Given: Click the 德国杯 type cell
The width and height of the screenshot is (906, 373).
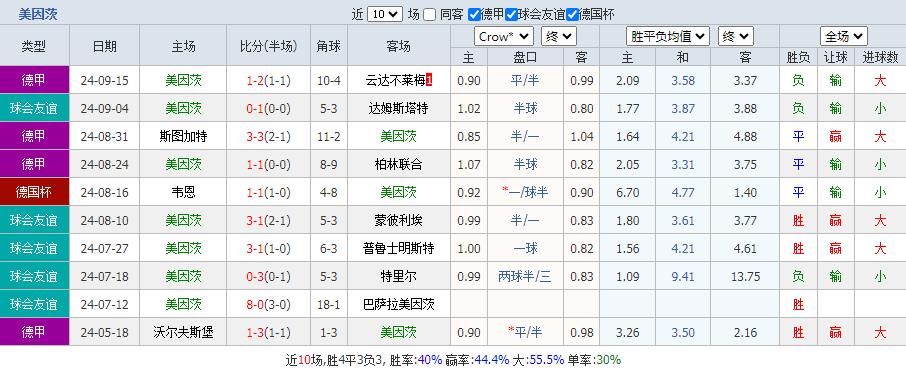Looking at the screenshot, I should pyautogui.click(x=34, y=192).
